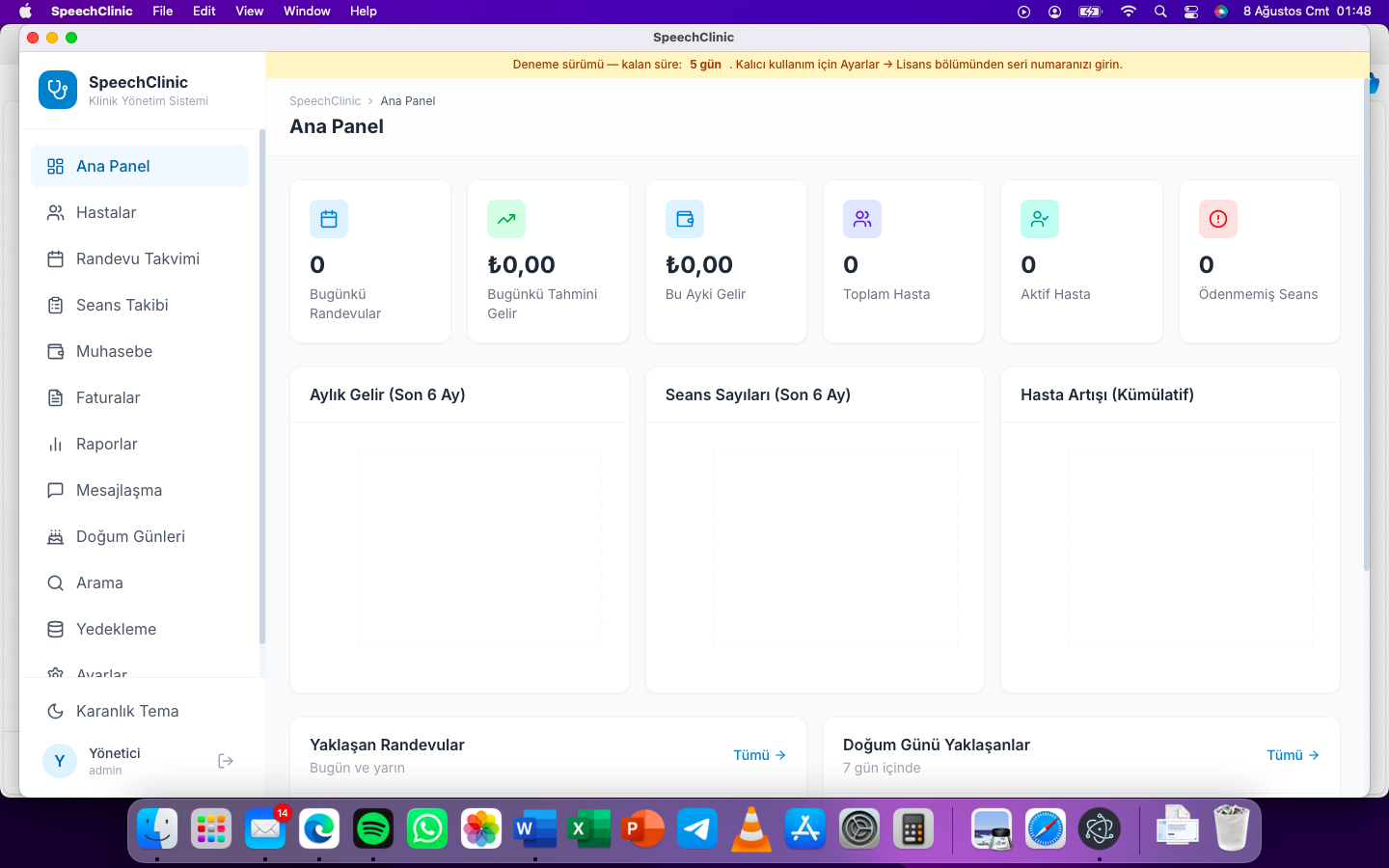The height and width of the screenshot is (868, 1389).
Task: Click the Bugünkü Randevular calendar icon
Action: [329, 219]
